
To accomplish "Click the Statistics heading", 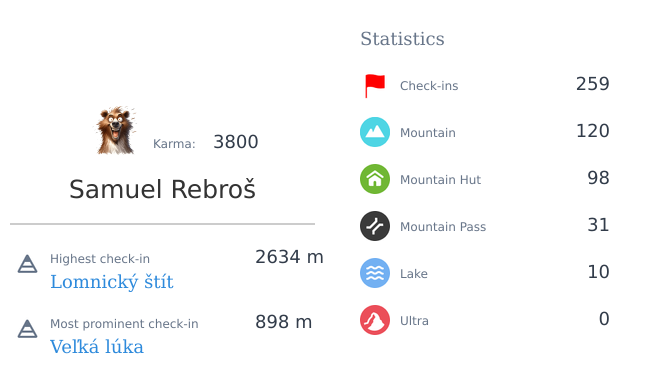I will 402,39.
